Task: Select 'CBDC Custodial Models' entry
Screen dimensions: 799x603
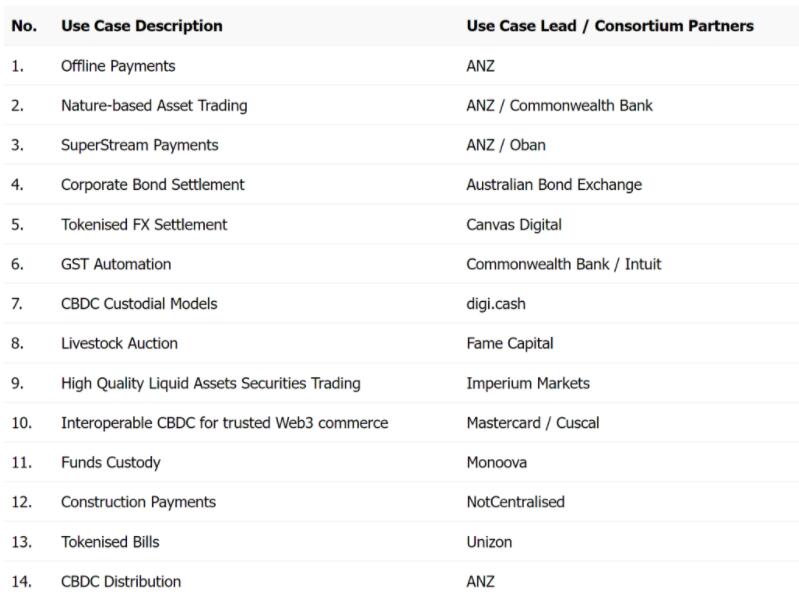Action: point(139,304)
